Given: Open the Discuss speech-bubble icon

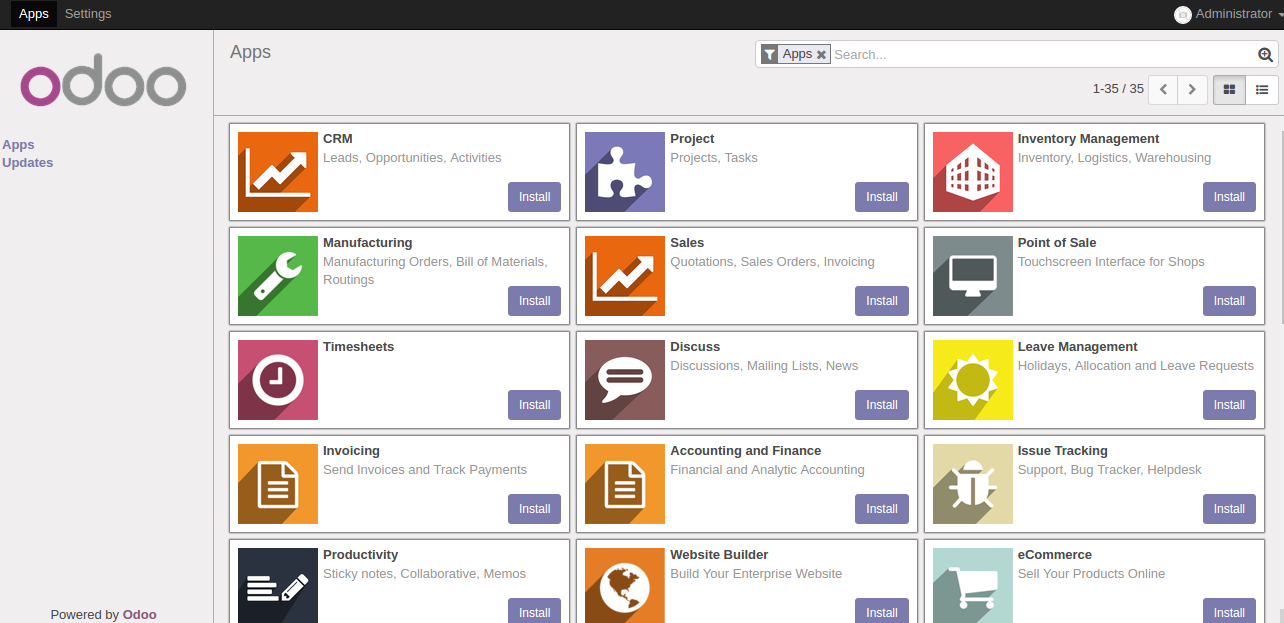Looking at the screenshot, I should (625, 380).
